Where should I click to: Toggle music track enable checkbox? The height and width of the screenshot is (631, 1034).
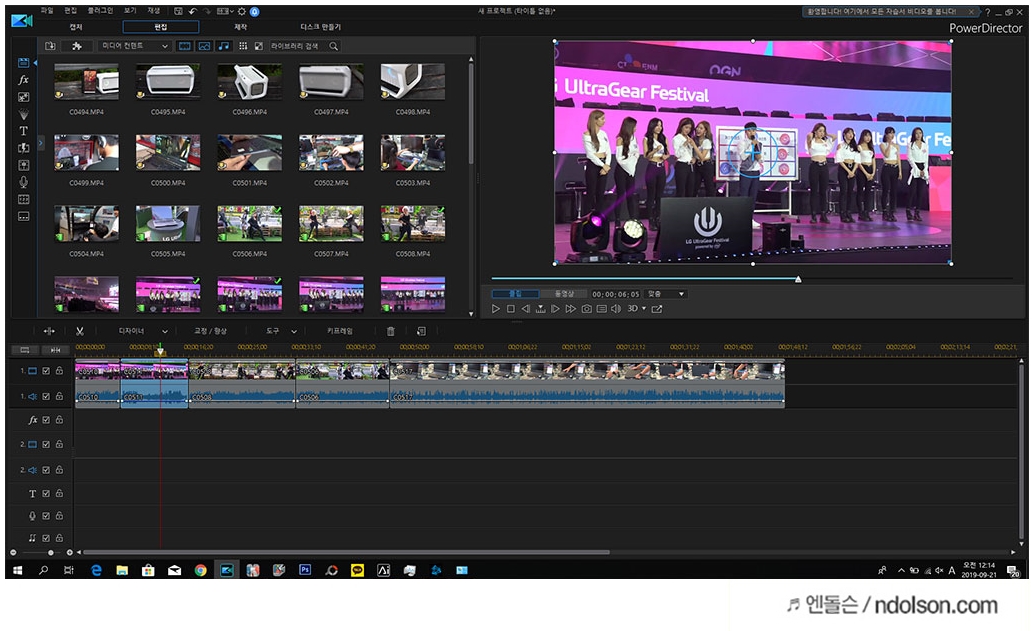(46, 538)
